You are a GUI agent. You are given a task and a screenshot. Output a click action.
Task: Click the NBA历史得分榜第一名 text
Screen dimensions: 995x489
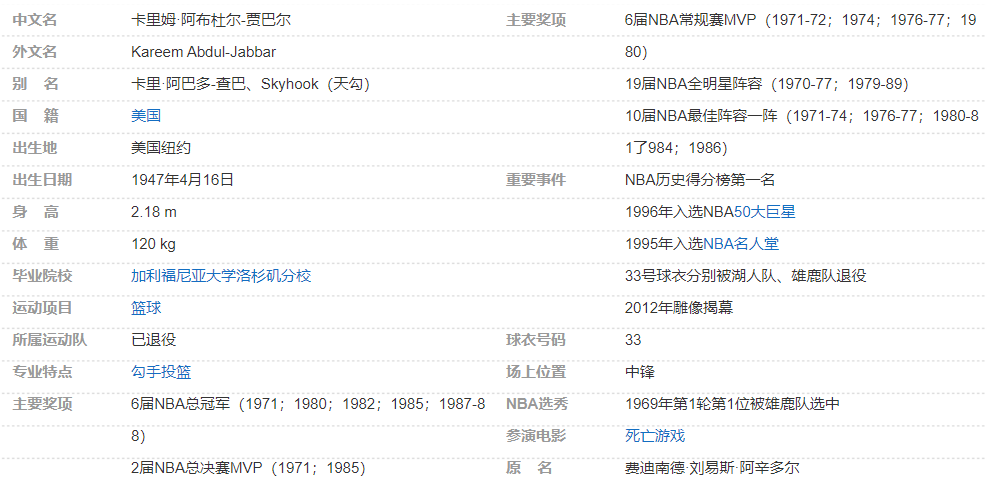[700, 179]
